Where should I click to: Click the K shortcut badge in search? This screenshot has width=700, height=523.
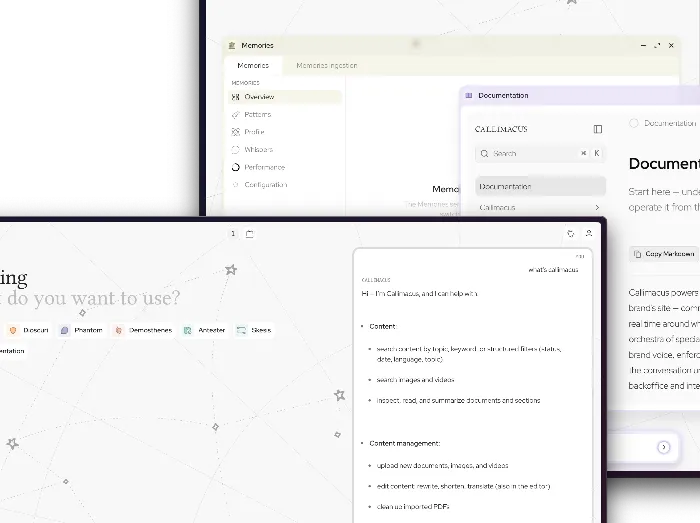point(597,153)
